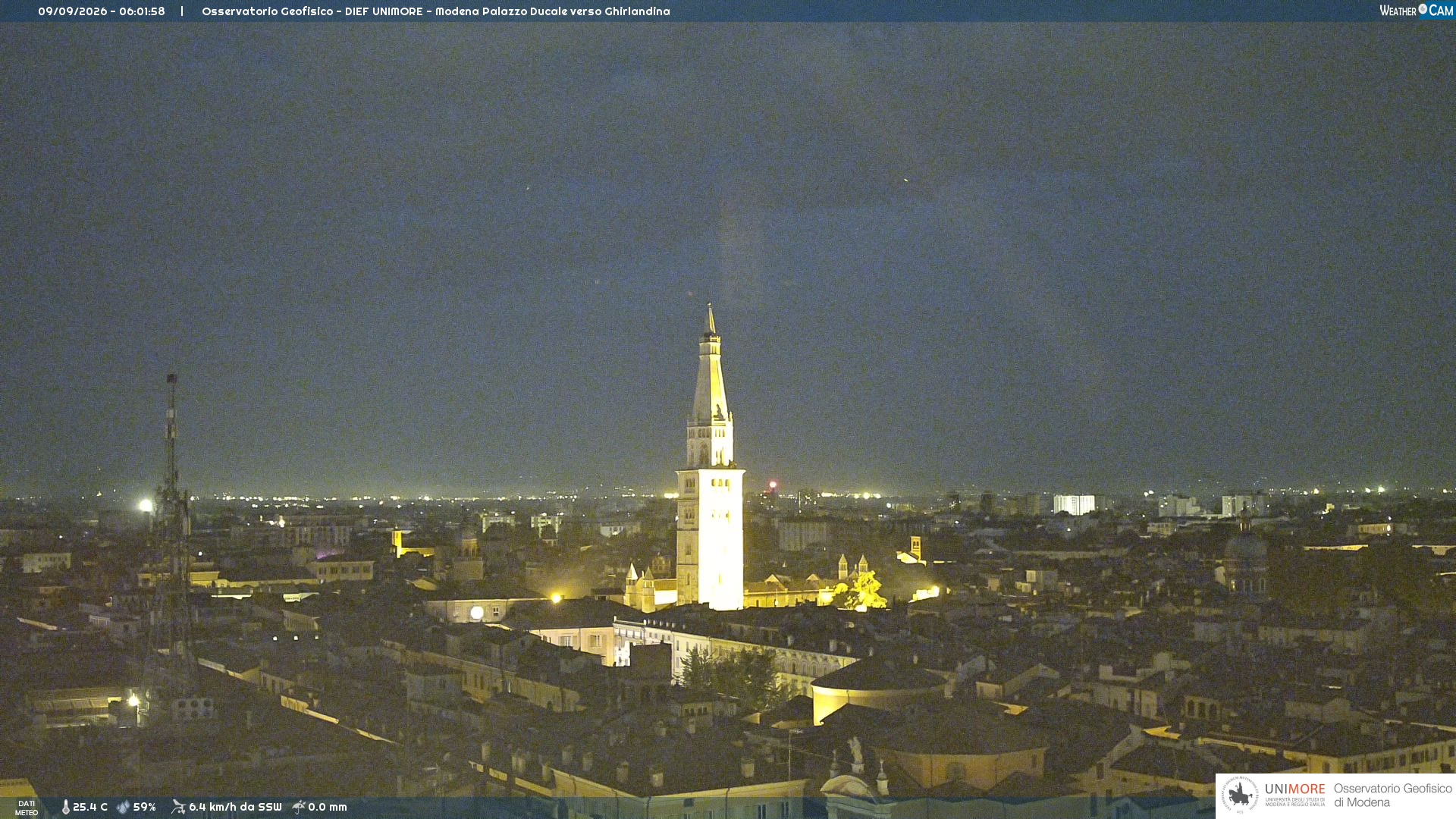The image size is (1456, 819).
Task: Click the wind speed icon
Action: (178, 807)
